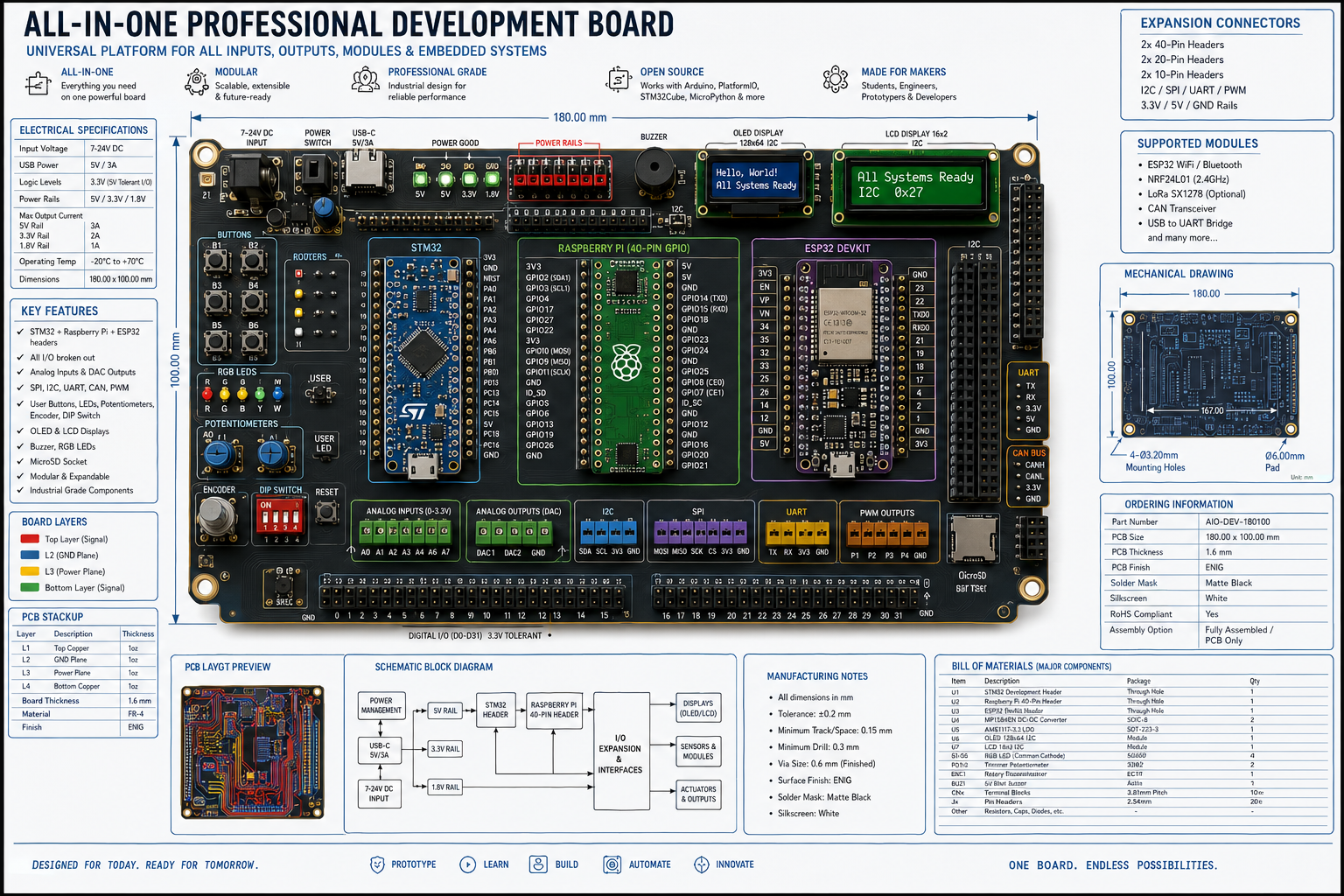
Task: Click the checkmark beside All I/O broken out
Action: point(20,357)
